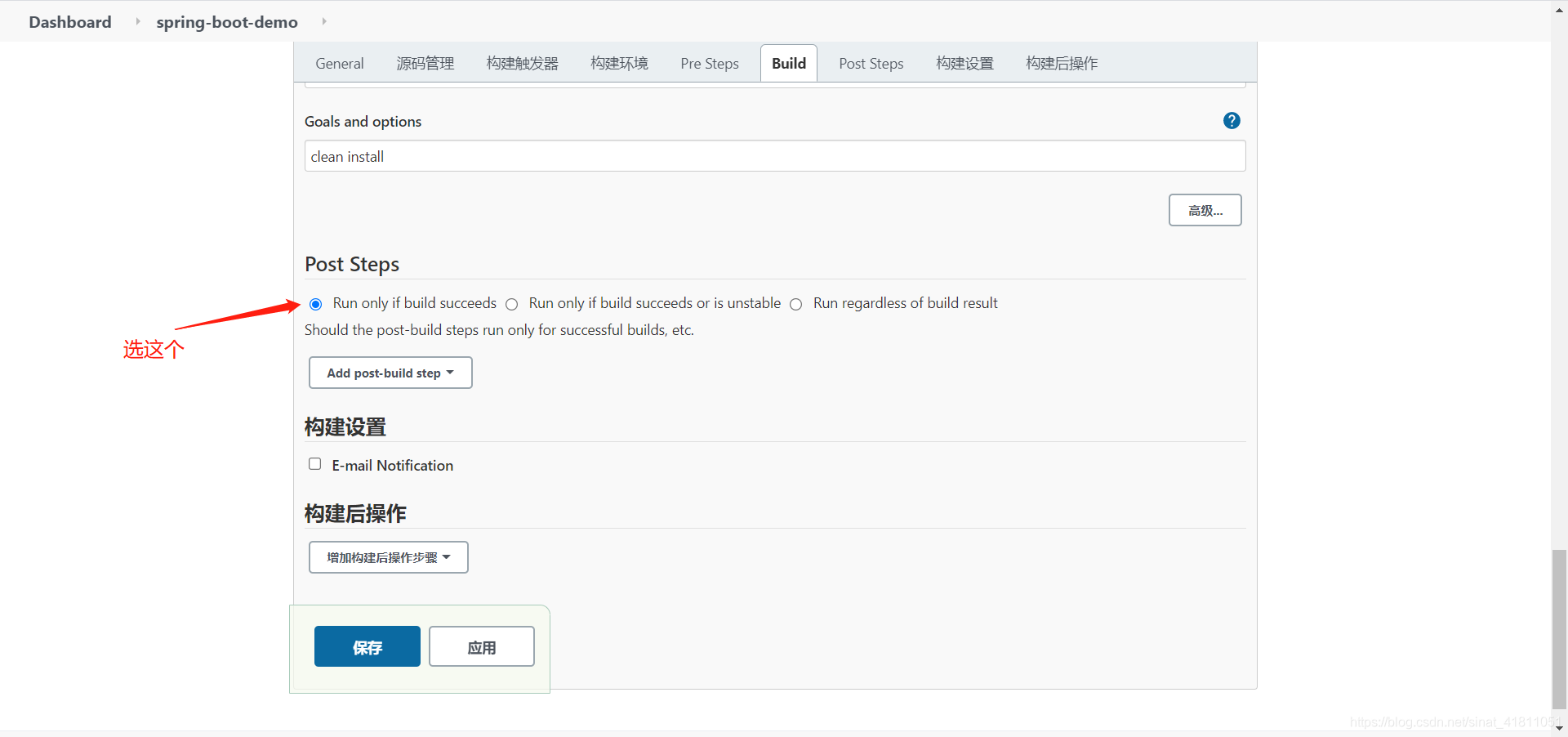Viewport: 1568px width, 737px height.
Task: Select Run only if build succeeds or is unstable
Action: [512, 304]
